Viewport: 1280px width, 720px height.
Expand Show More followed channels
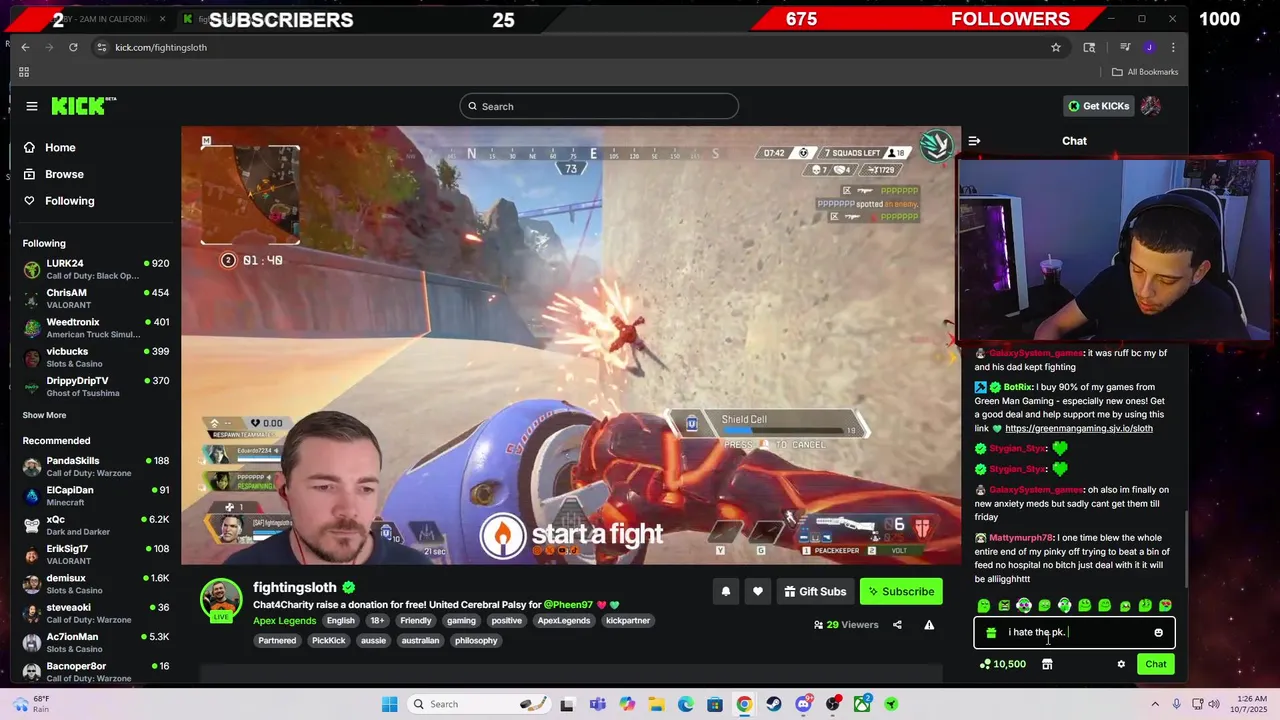[44, 415]
